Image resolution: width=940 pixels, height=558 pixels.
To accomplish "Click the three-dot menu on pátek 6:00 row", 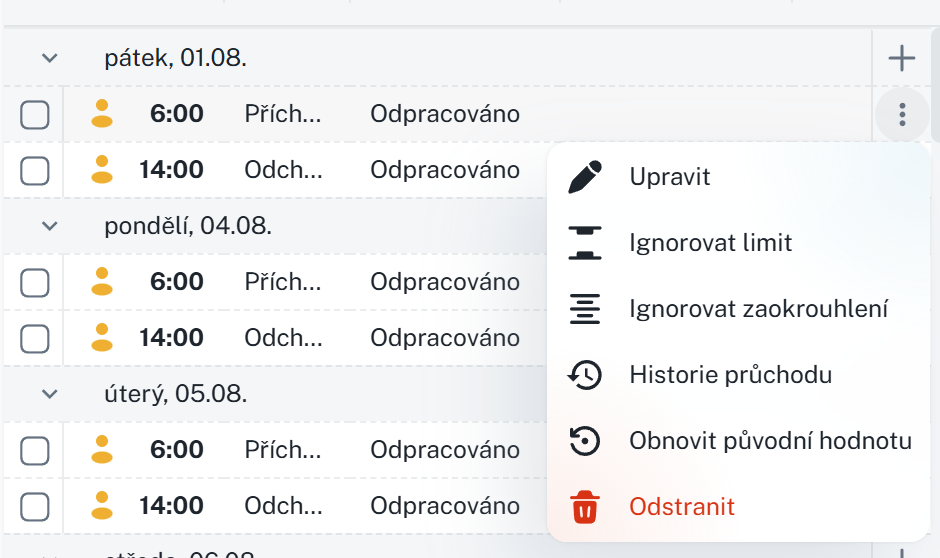I will coord(902,115).
